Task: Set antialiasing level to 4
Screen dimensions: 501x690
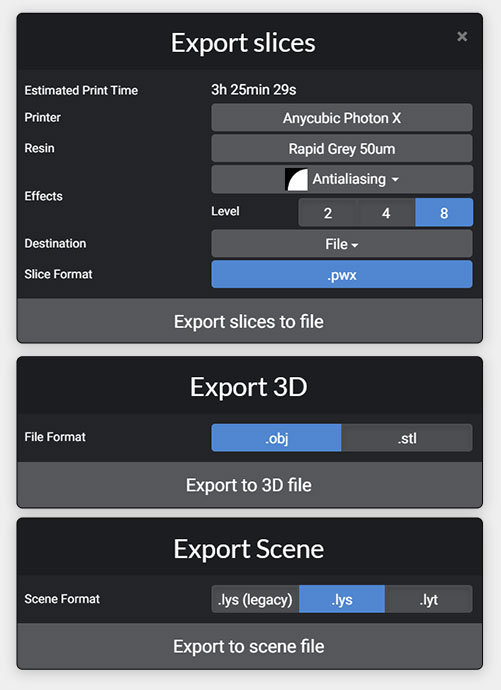Action: click(x=386, y=213)
